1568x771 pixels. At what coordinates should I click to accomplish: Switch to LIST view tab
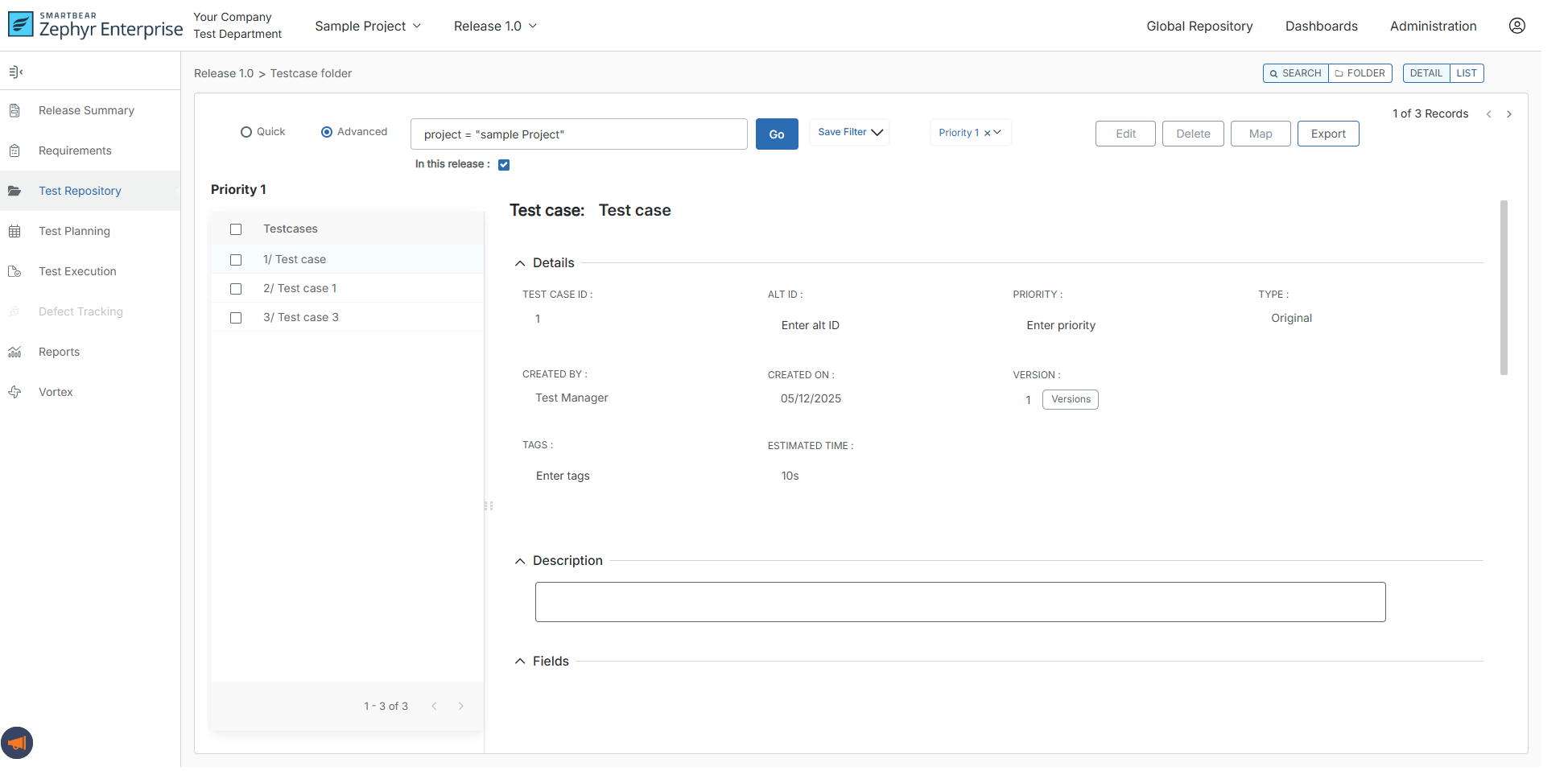(1466, 73)
